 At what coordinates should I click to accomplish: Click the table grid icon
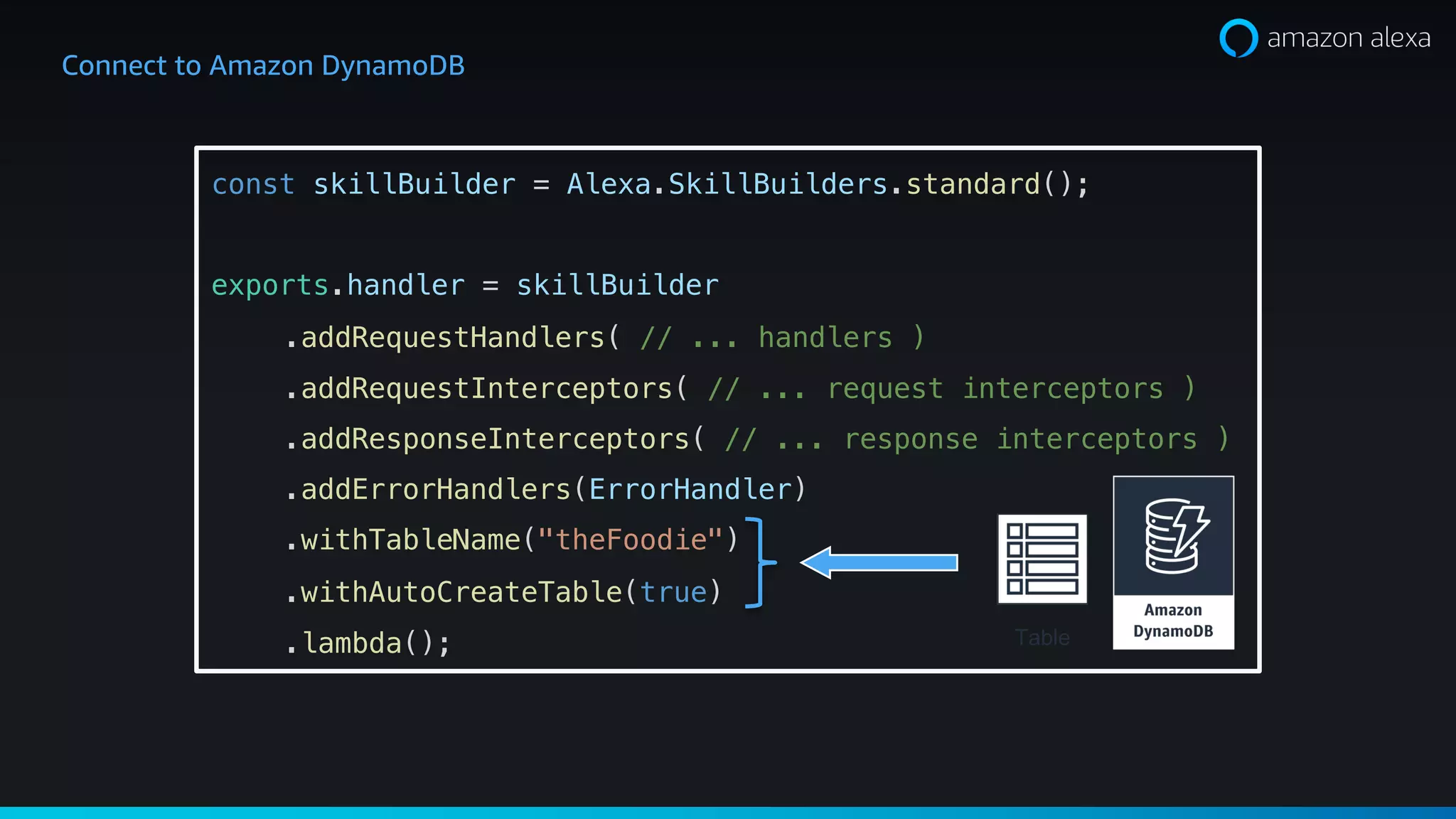point(1042,559)
